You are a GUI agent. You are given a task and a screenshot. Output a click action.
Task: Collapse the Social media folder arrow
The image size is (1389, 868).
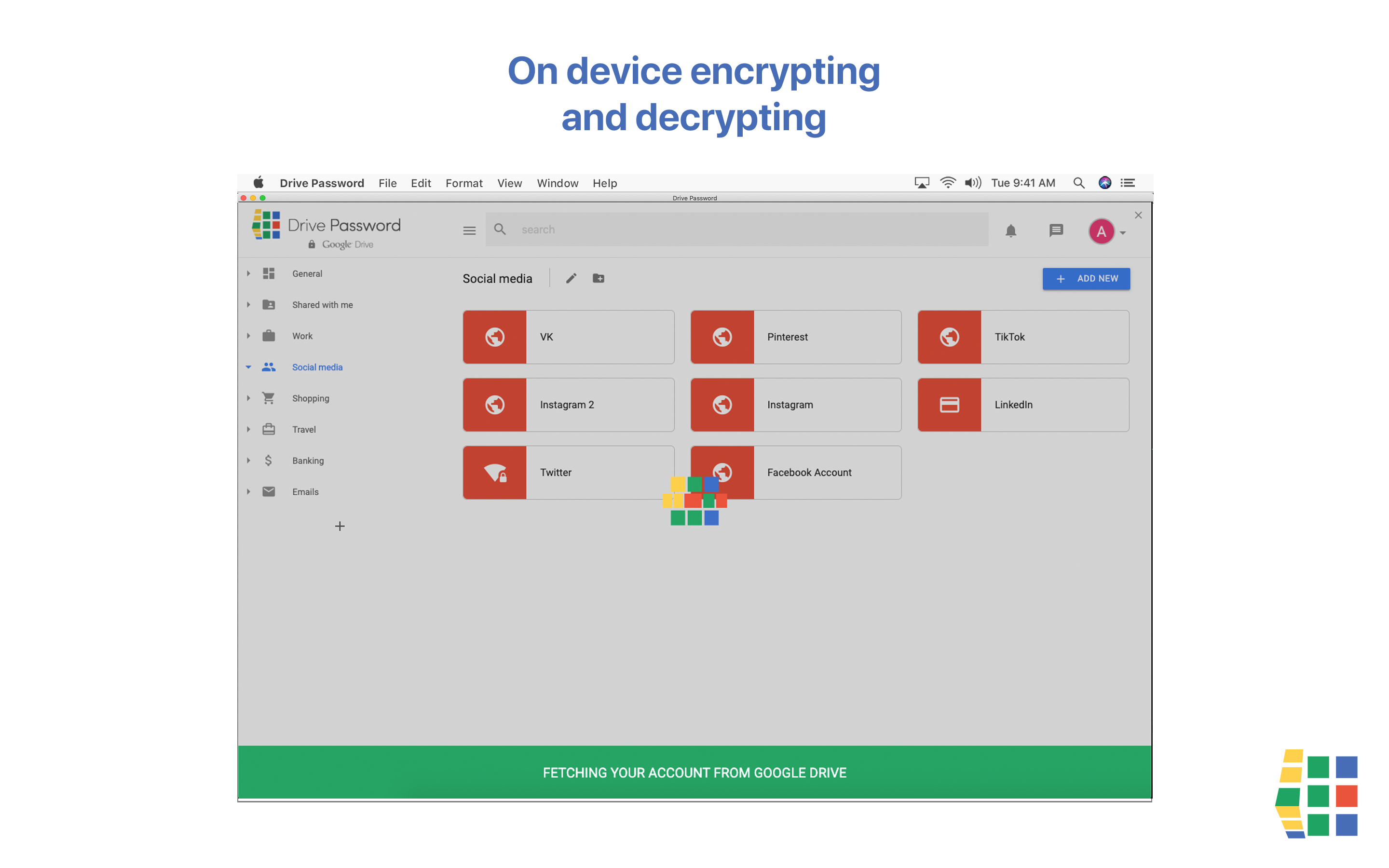[248, 367]
